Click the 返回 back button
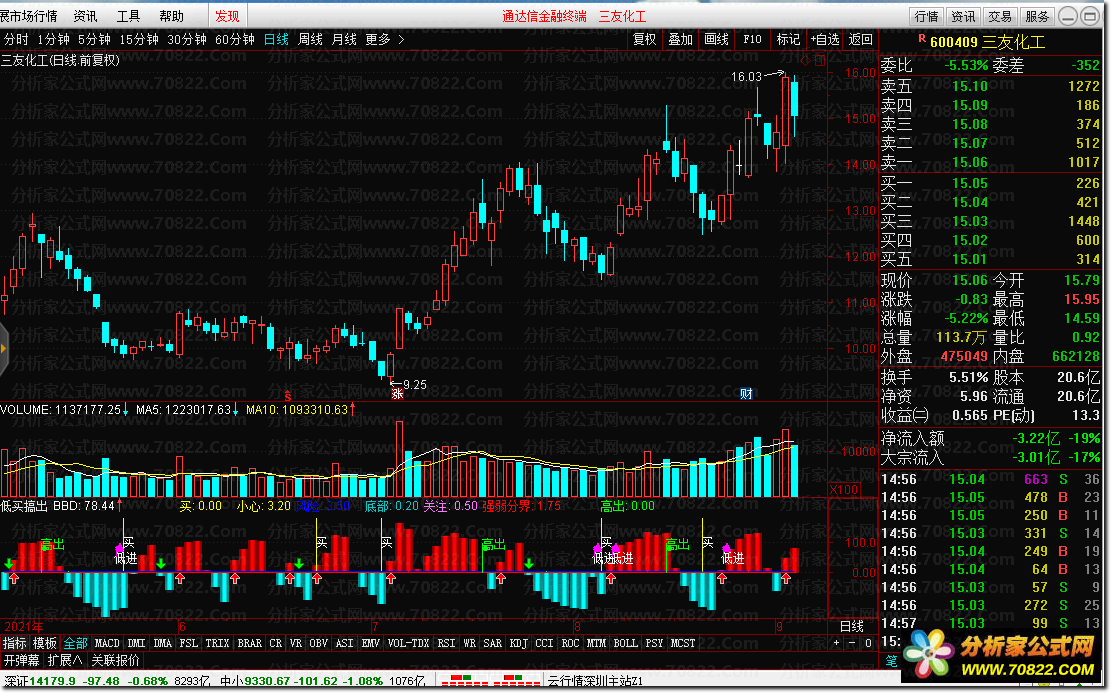1113x694 pixels. pyautogui.click(x=860, y=40)
